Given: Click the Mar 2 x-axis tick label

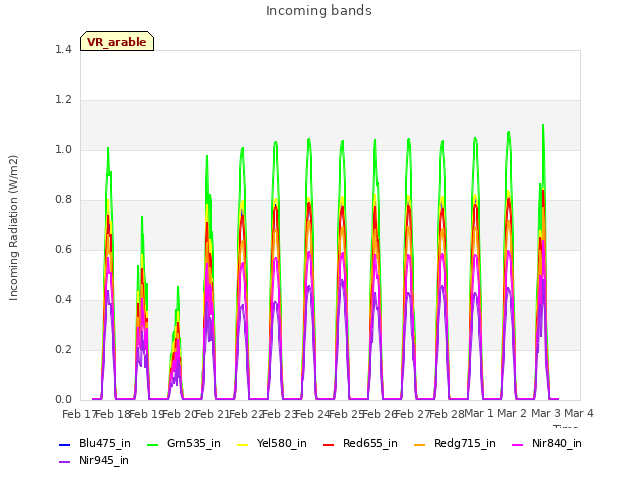Looking at the screenshot, I should [x=512, y=413].
